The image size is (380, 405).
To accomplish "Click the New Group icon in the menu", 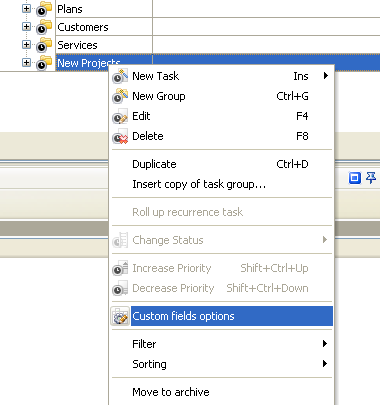I will pos(120,96).
